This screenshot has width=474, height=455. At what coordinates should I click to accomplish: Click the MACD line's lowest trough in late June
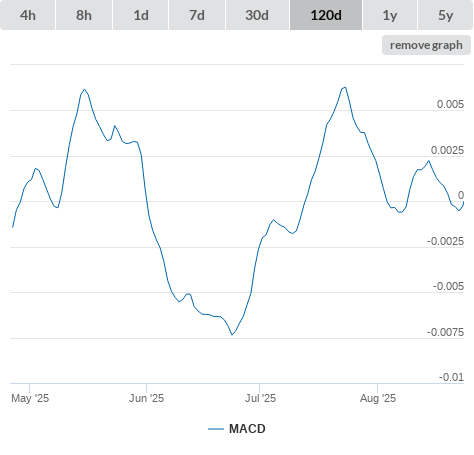pyautogui.click(x=232, y=334)
